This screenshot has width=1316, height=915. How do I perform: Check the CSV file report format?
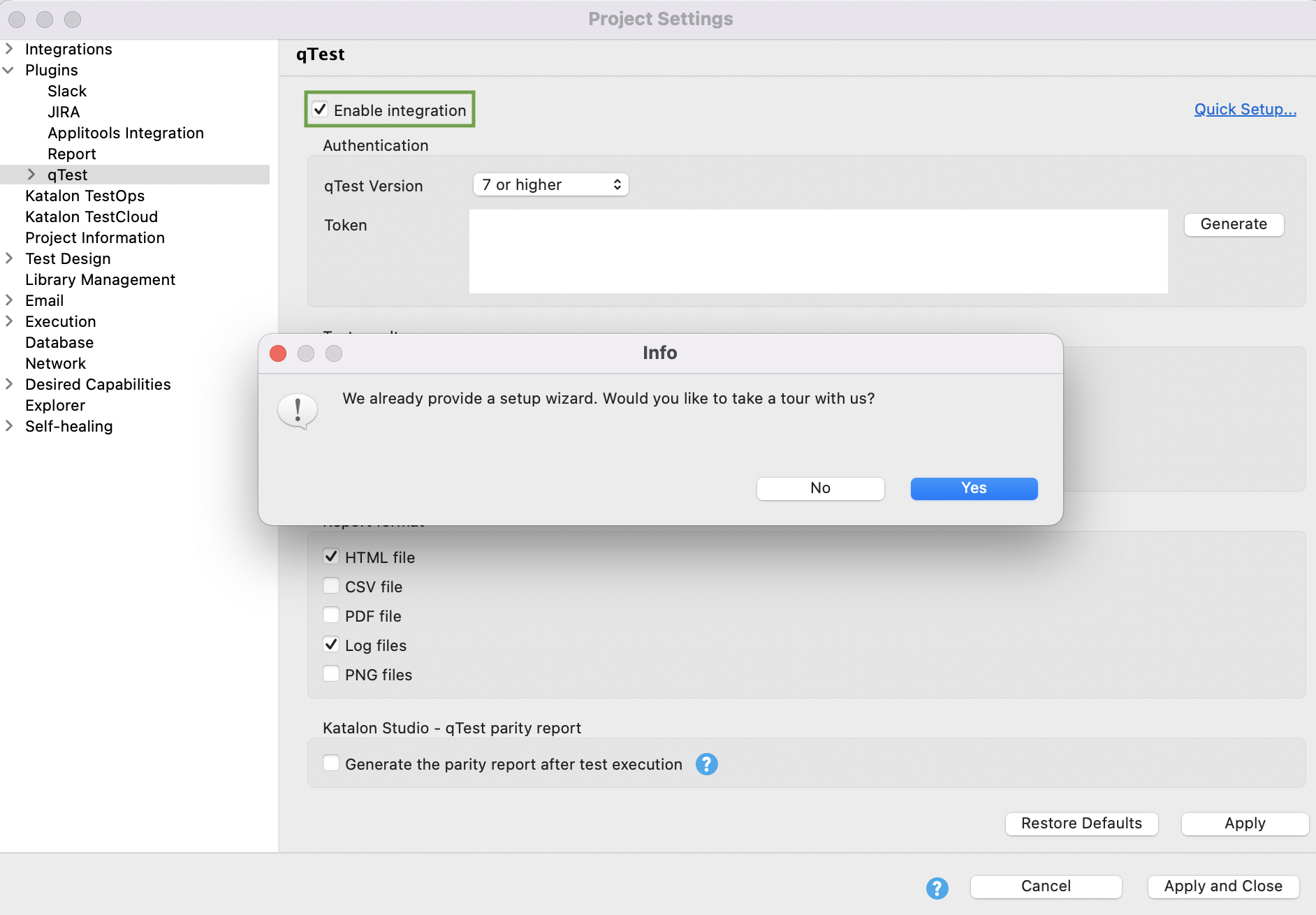[x=331, y=585]
